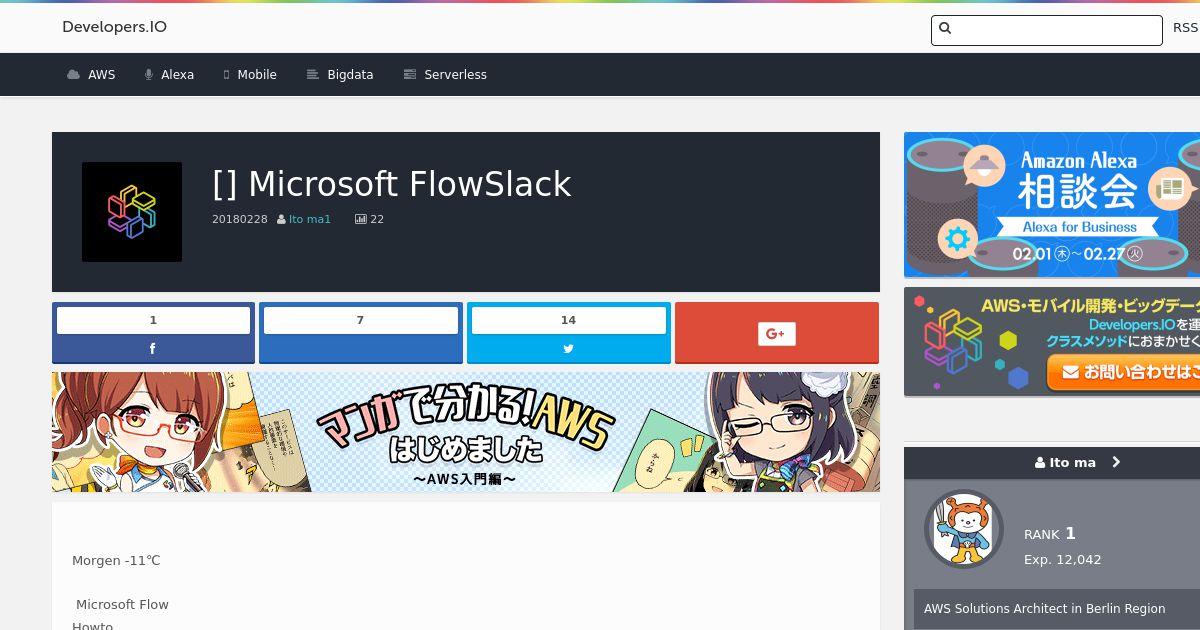
Task: Share via the Twitter bird button
Action: [568, 349]
